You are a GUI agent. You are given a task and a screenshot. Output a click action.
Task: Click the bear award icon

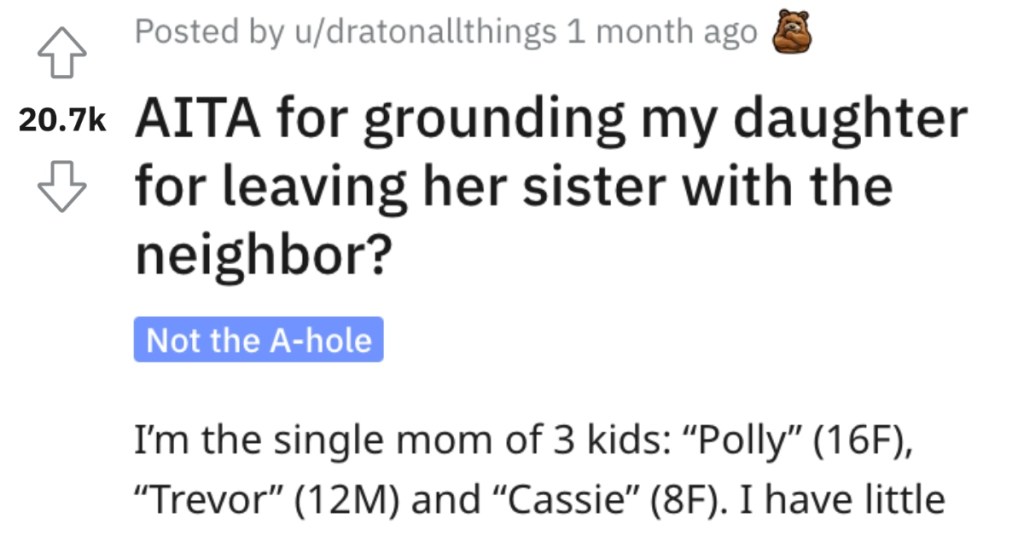point(792,32)
